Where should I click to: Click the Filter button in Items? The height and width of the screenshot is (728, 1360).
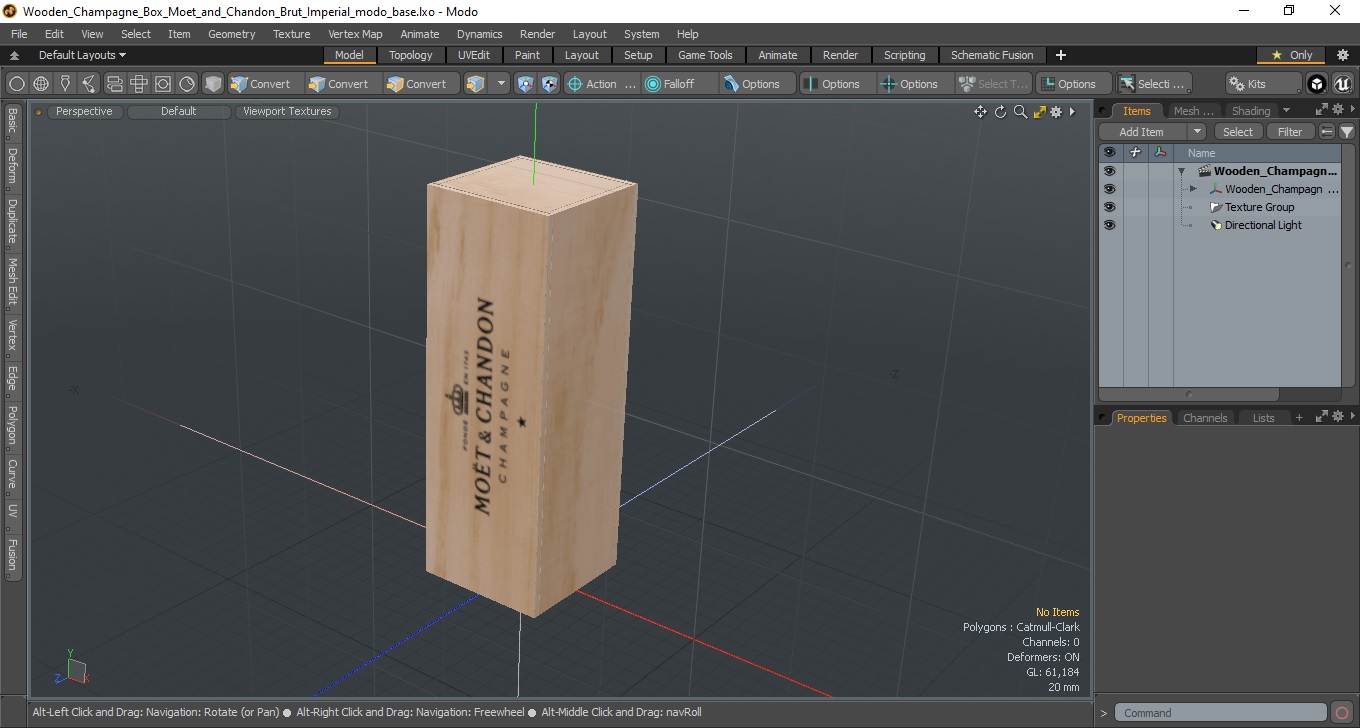(1290, 132)
